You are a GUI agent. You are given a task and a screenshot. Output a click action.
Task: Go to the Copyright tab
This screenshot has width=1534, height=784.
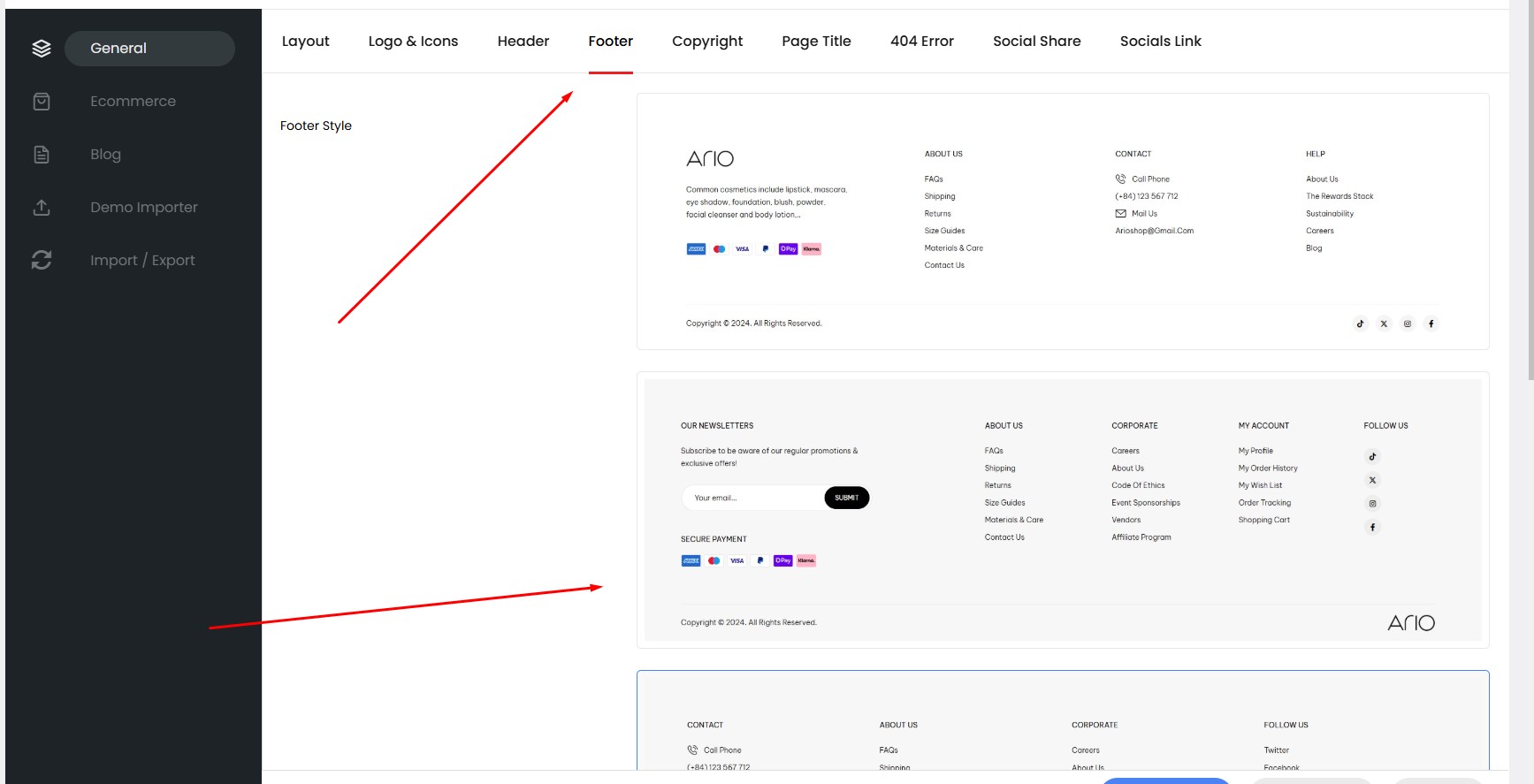point(706,42)
